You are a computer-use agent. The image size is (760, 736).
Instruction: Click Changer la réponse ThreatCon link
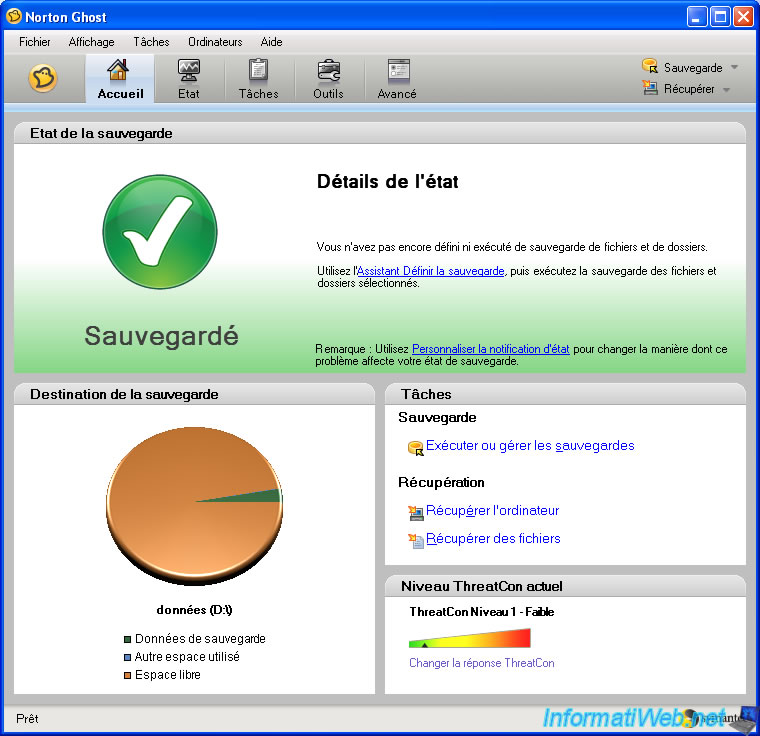482,663
